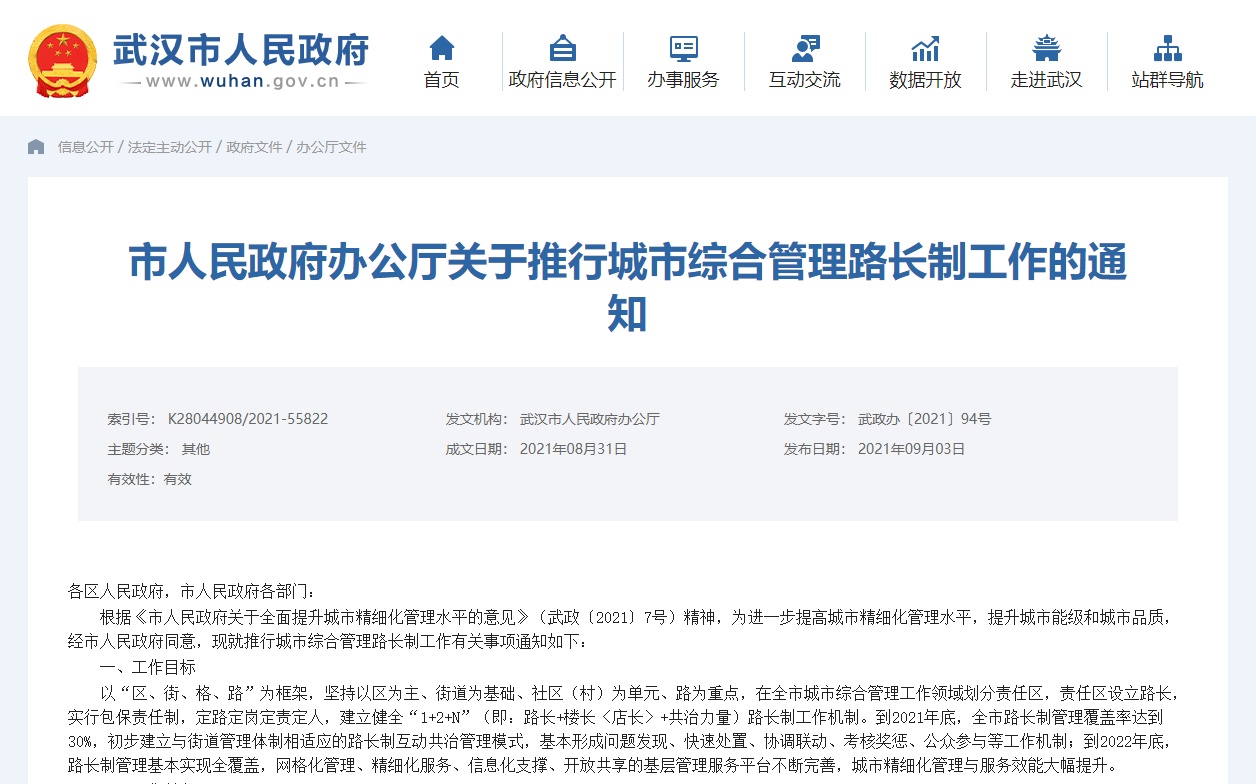The width and height of the screenshot is (1256, 784).
Task: Click the government information disclosure icon
Action: [x=562, y=47]
